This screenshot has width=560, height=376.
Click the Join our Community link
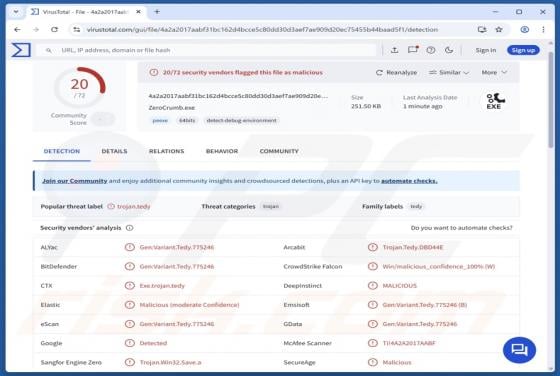tap(75, 181)
